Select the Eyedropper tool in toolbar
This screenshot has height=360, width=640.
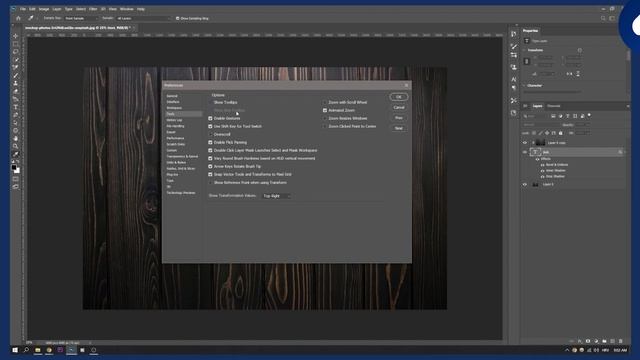16,154
